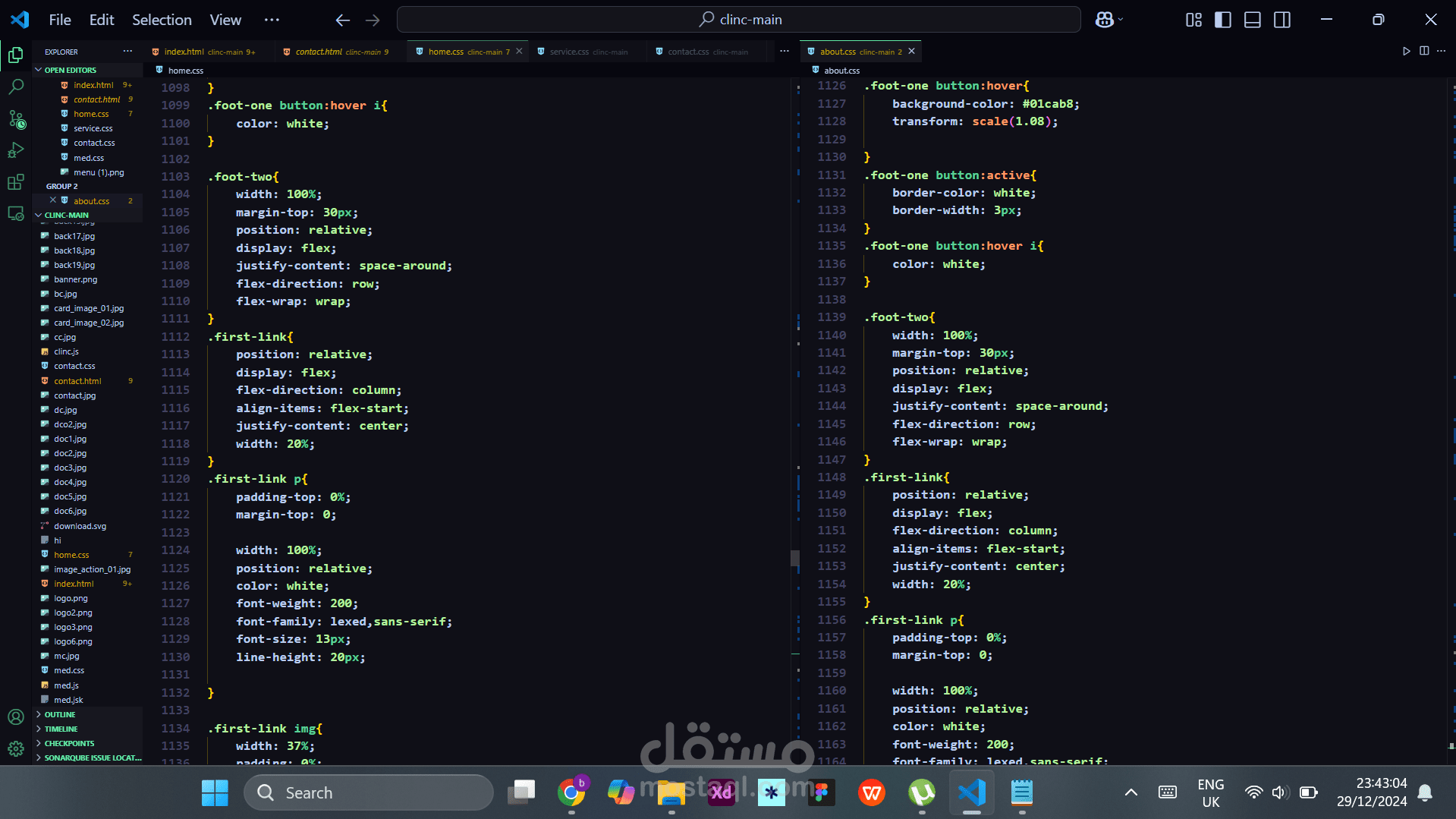The width and height of the screenshot is (1456, 819).
Task: Launch Google Chrome from the taskbar
Action: click(x=571, y=792)
